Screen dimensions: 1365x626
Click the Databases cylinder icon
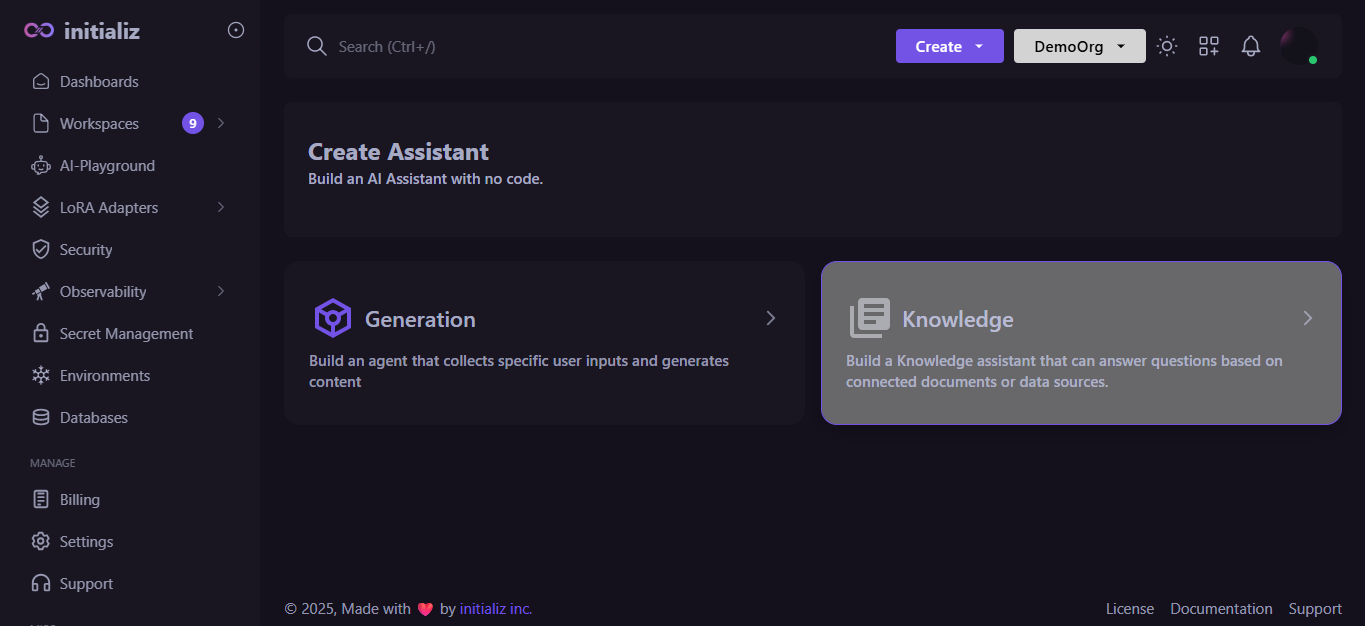pyautogui.click(x=41, y=418)
